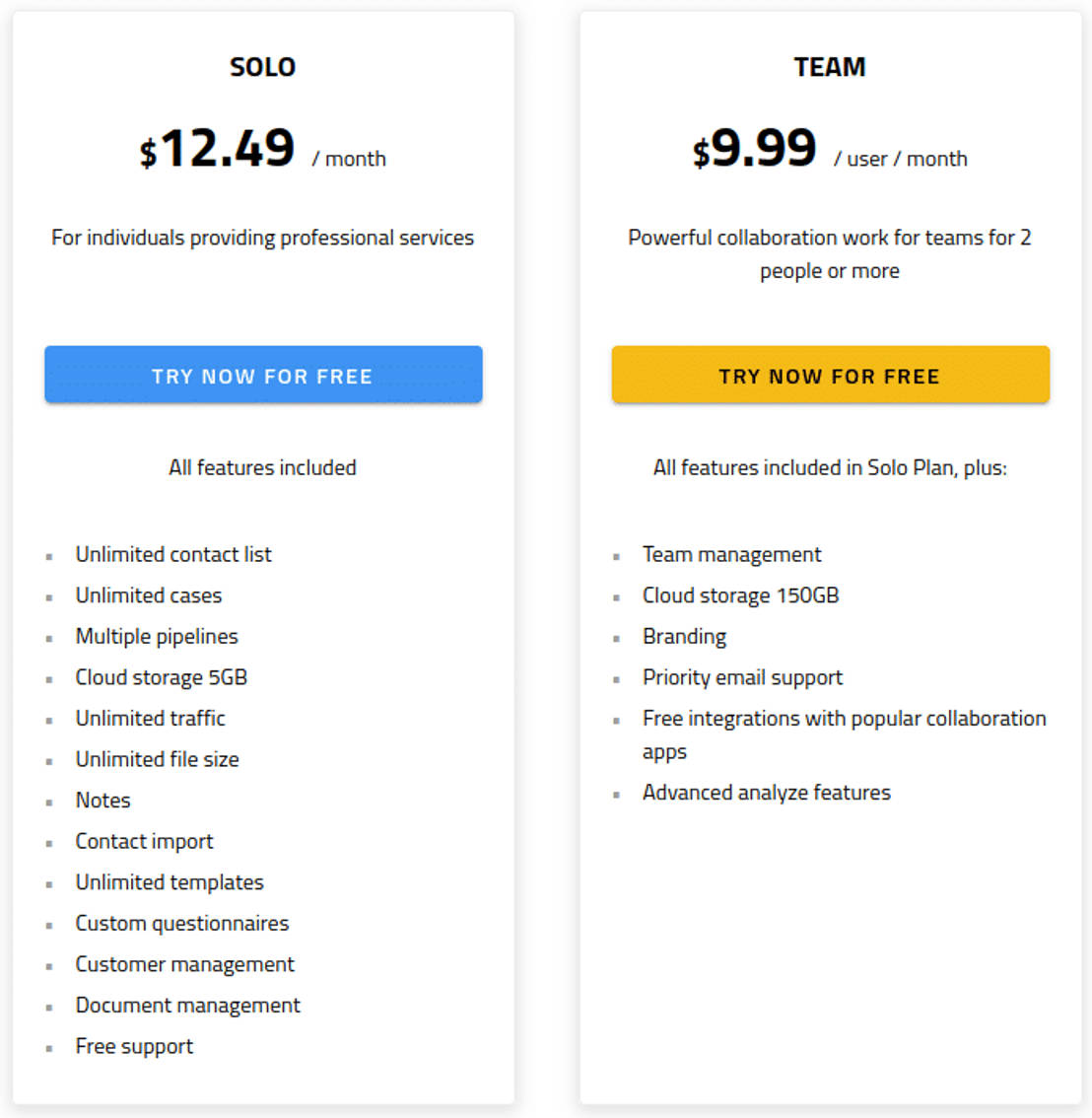Click the blue Try Now For Free button

pyautogui.click(x=263, y=375)
